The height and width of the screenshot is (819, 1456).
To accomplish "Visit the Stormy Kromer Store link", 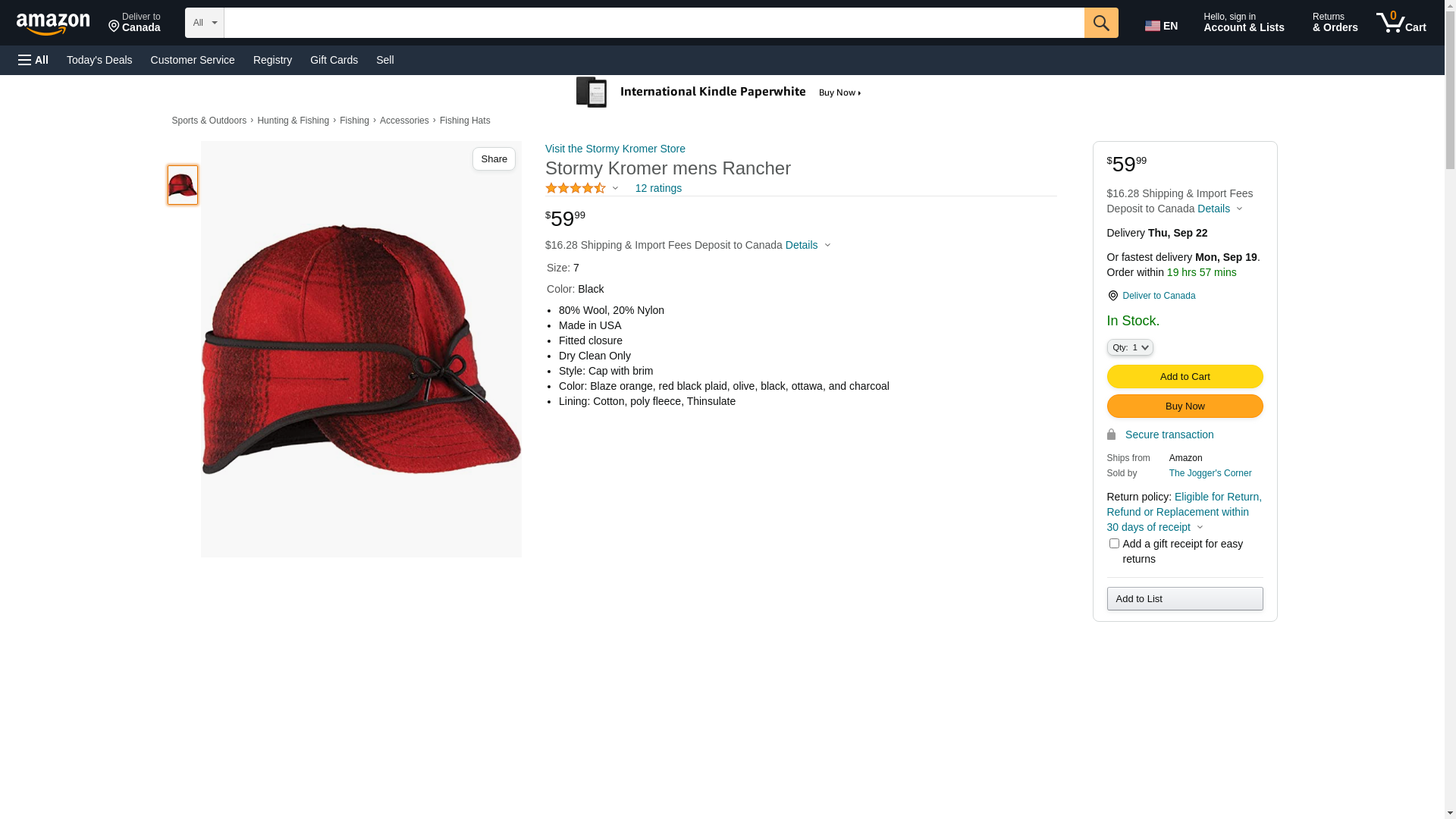I will (x=615, y=149).
